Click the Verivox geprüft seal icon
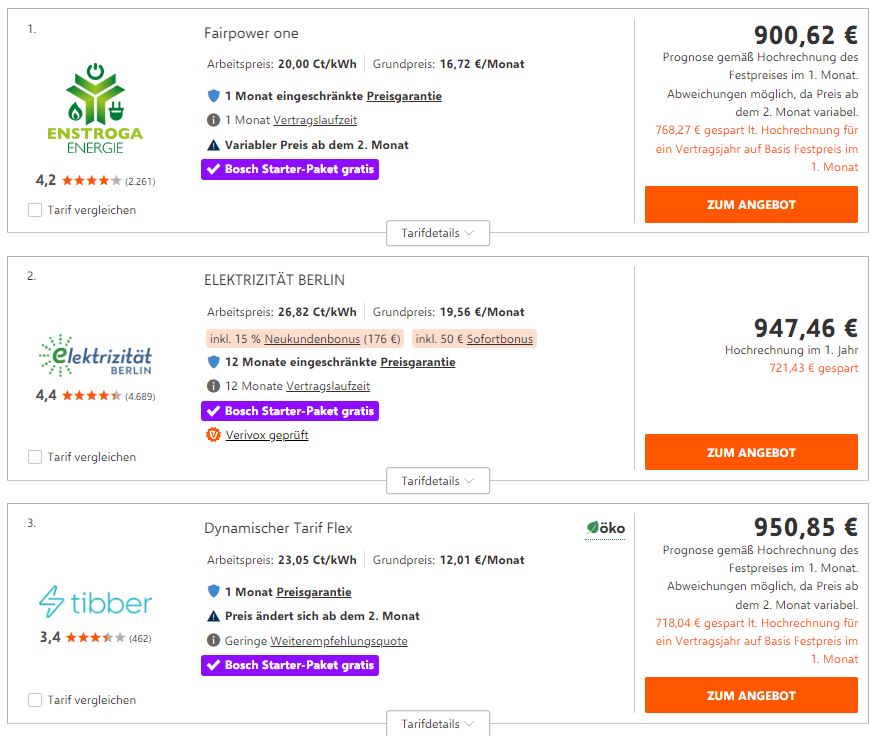Screen dimensions: 877x736 [x=212, y=435]
